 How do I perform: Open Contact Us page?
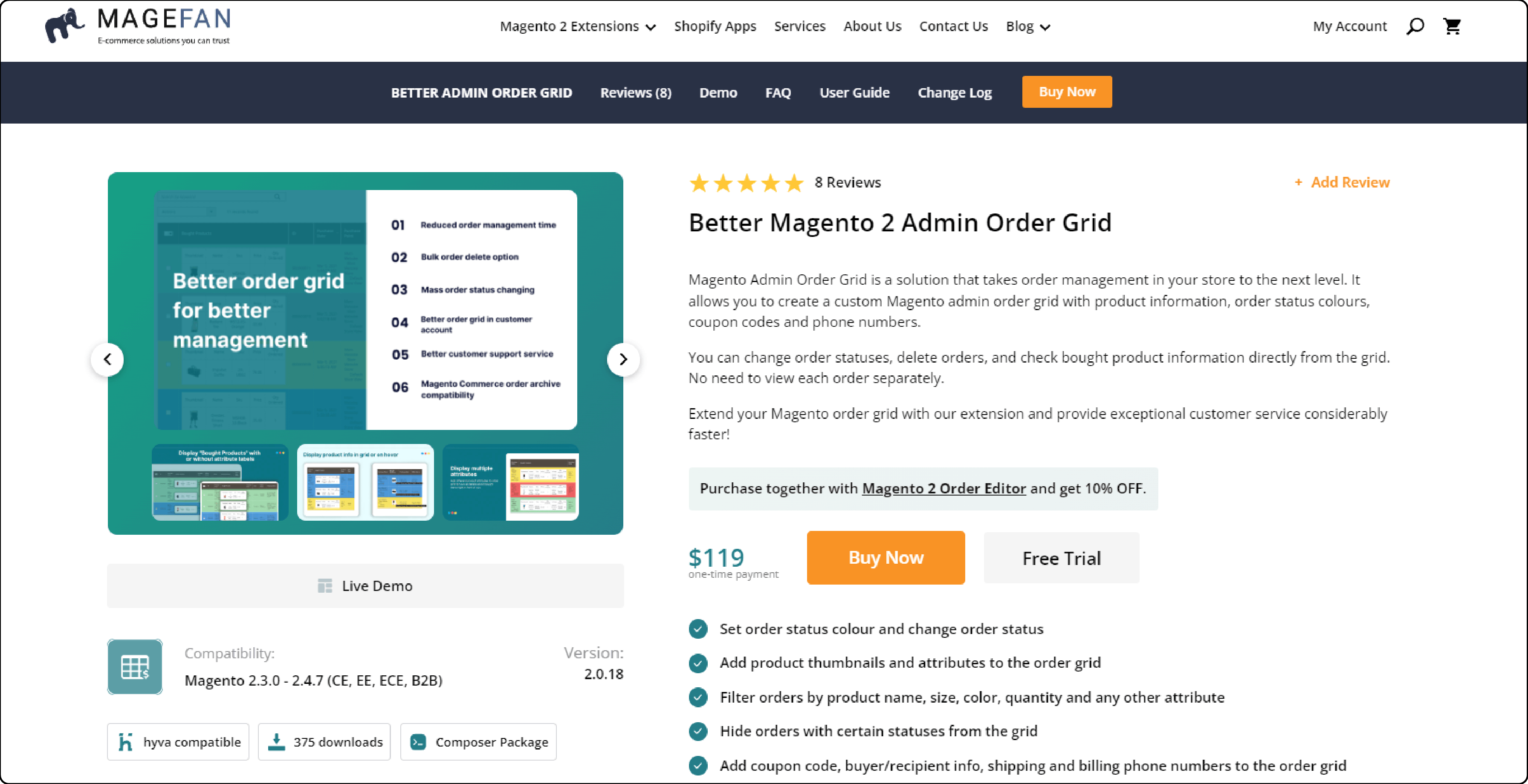tap(953, 27)
